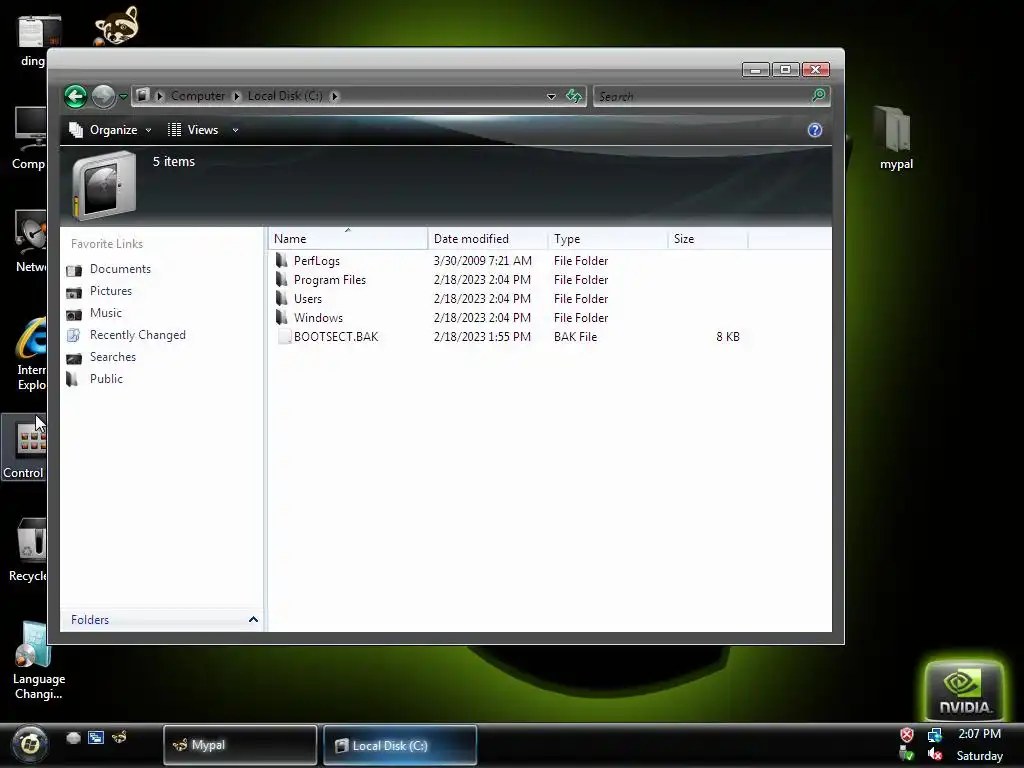Select the Control Panel desktop icon
The width and height of the screenshot is (1024, 768).
tap(24, 447)
